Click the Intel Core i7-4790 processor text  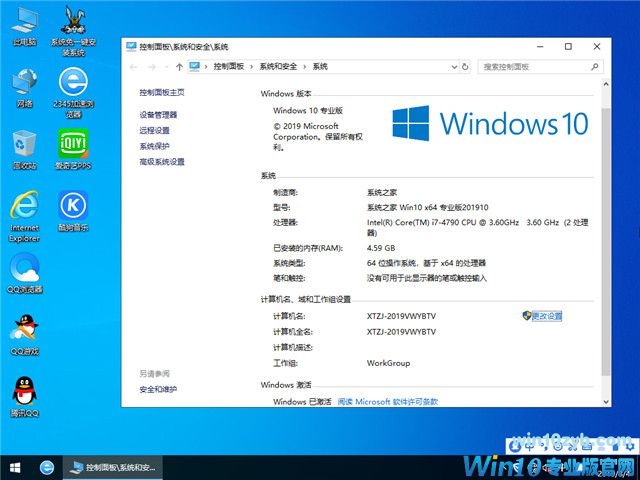click(478, 227)
